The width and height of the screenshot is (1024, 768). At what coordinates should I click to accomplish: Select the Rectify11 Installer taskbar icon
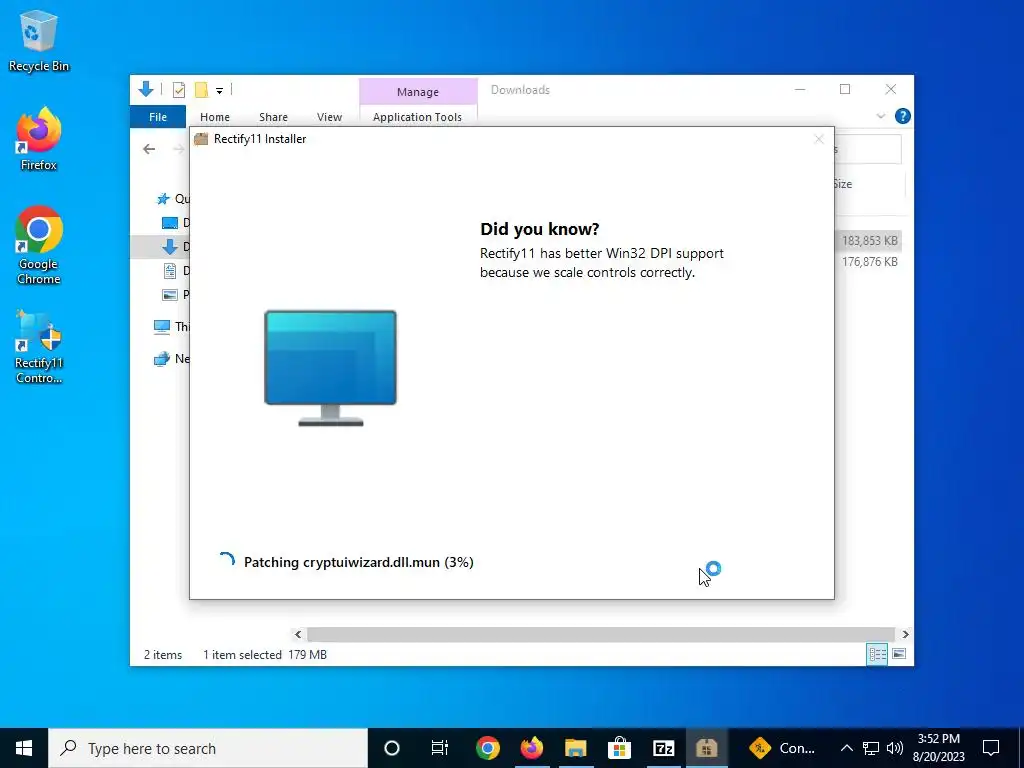coord(707,748)
